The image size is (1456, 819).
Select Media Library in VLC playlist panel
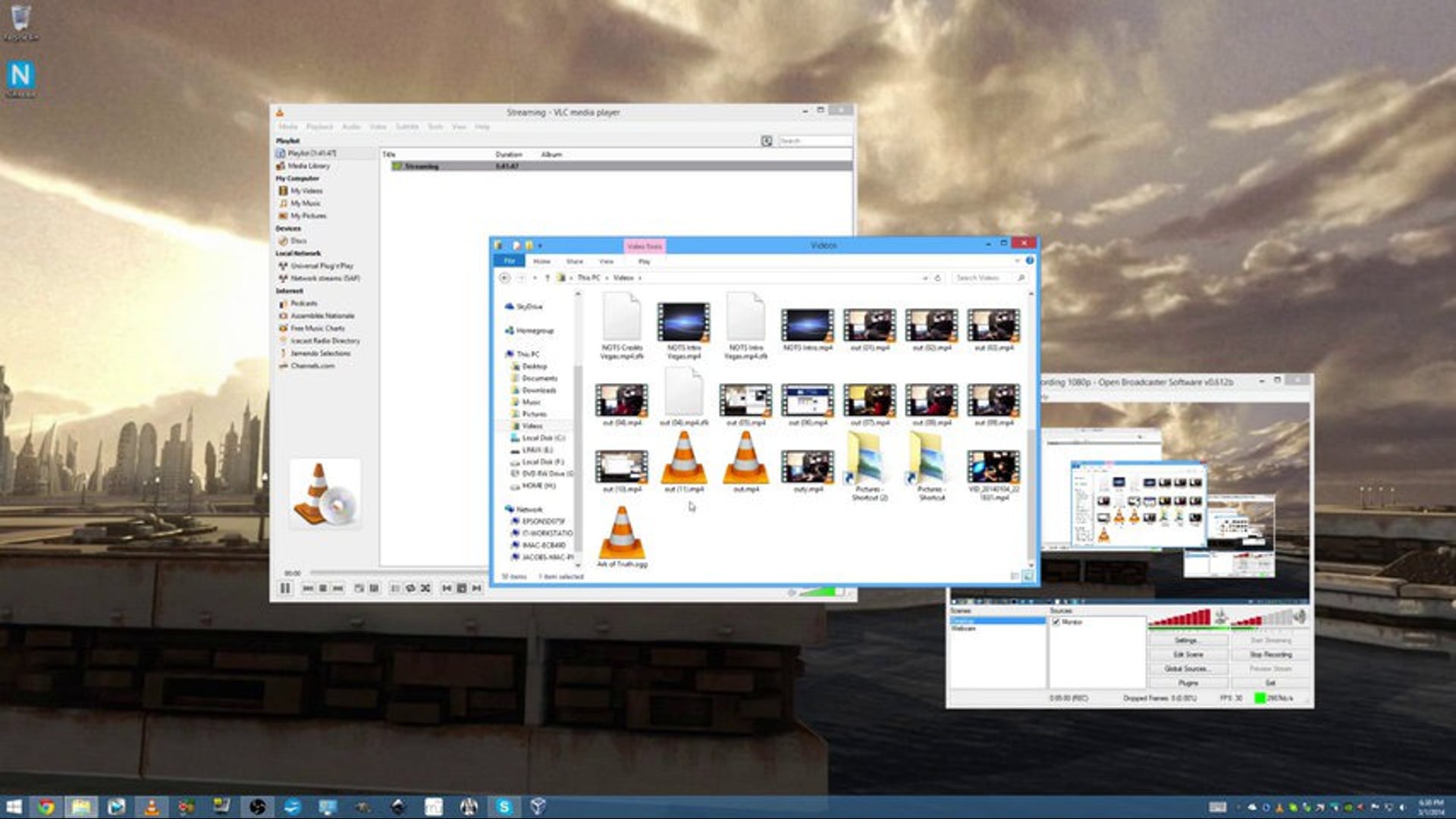[303, 166]
